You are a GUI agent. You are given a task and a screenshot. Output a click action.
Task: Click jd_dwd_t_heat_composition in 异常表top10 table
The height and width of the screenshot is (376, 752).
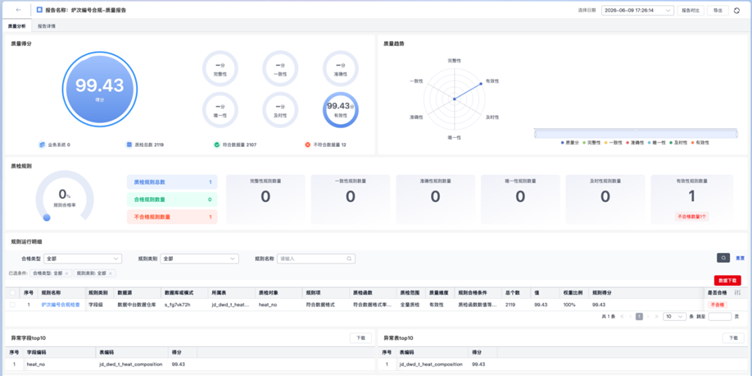(430, 364)
